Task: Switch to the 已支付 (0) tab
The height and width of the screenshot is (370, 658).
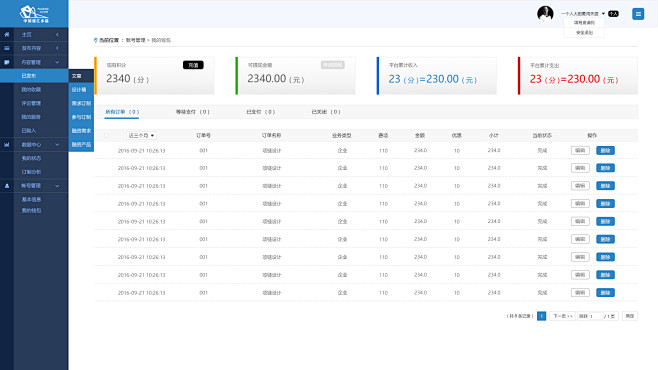Action: tap(260, 112)
